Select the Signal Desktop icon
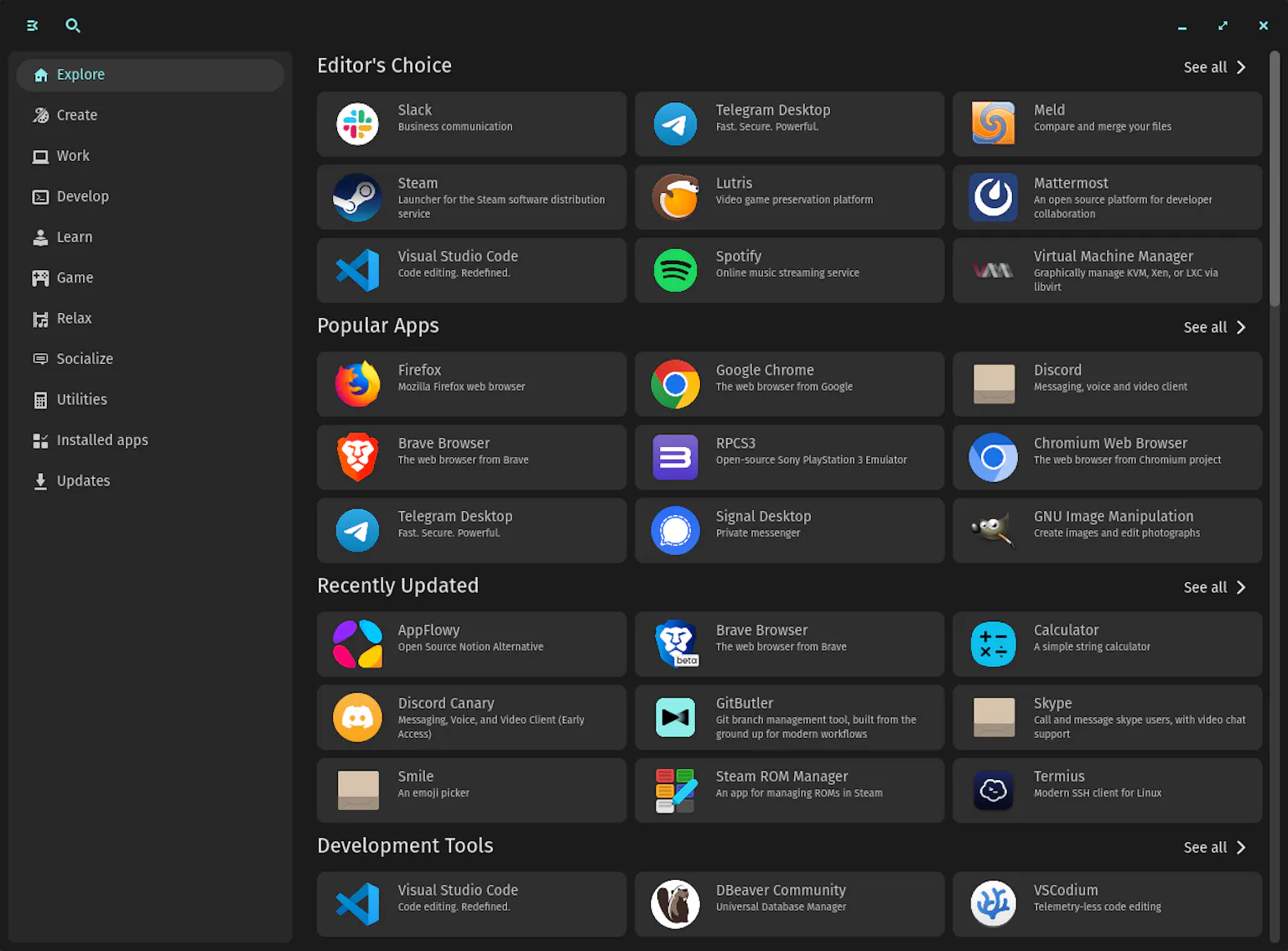1288x951 pixels. (675, 530)
